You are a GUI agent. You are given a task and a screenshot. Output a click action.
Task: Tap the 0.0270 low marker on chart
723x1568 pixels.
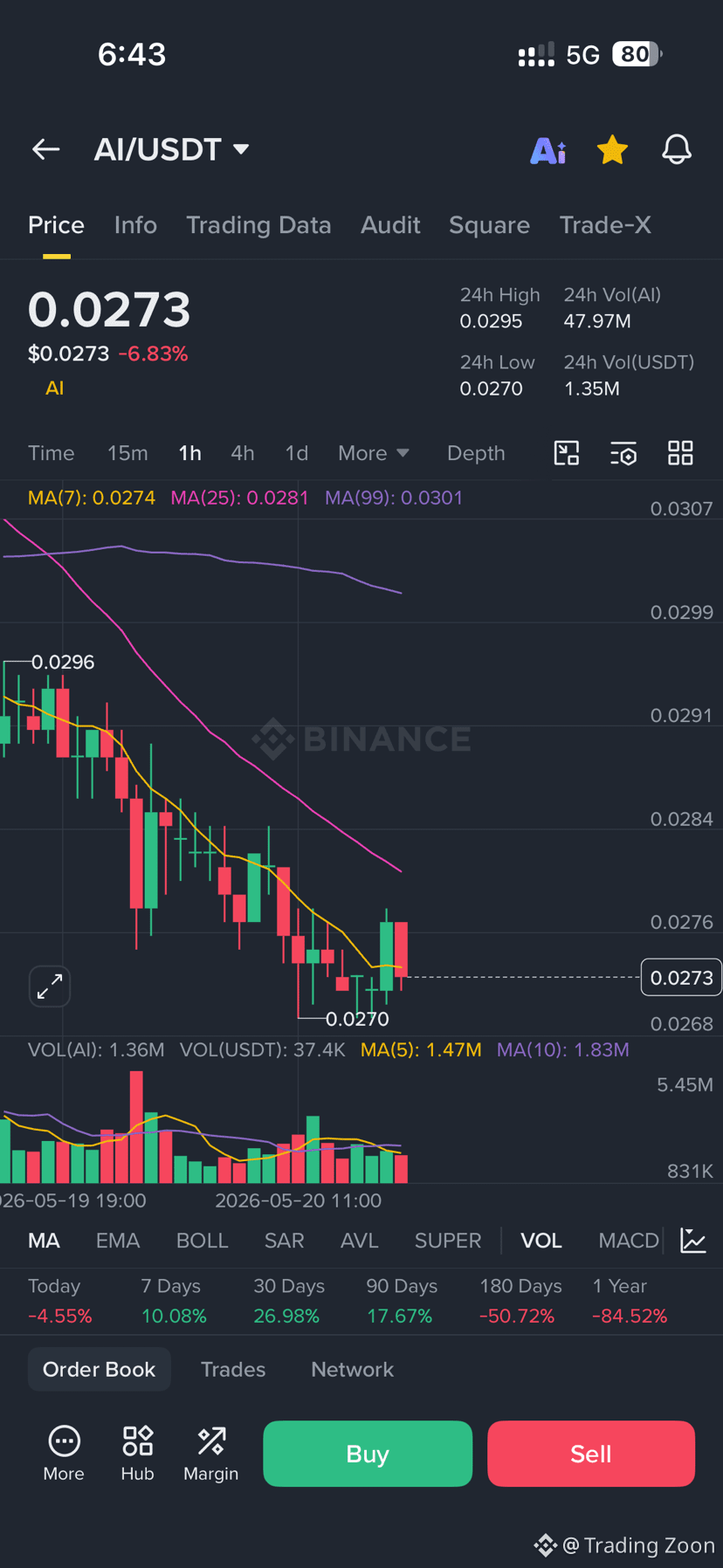pos(357,1019)
